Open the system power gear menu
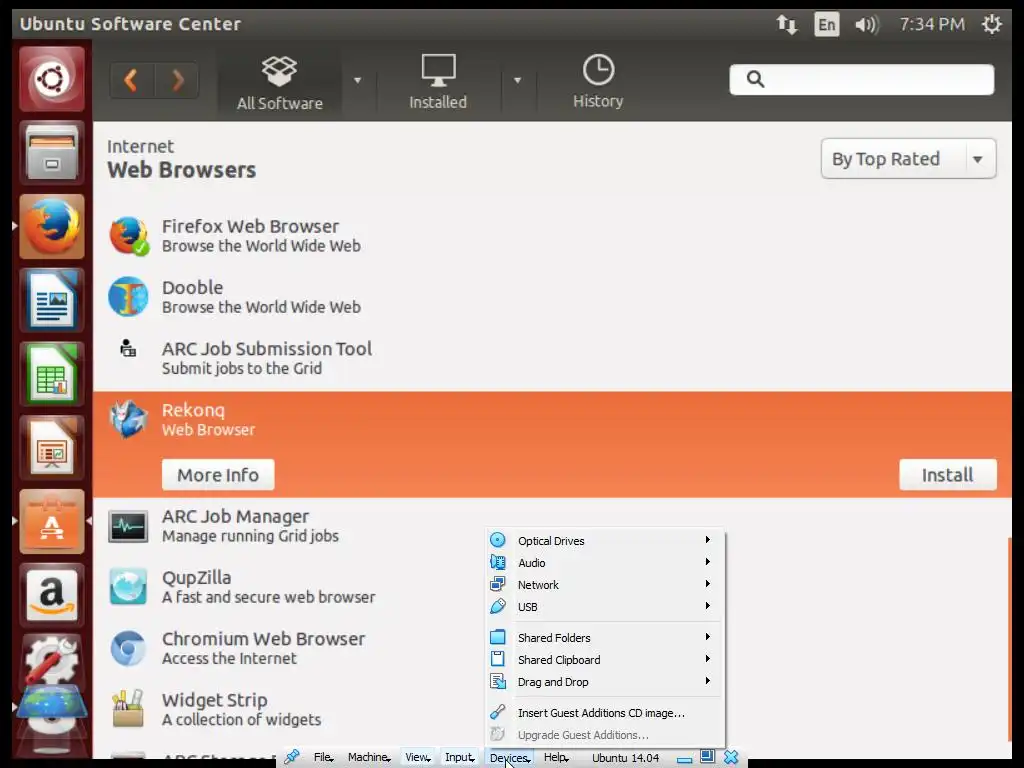 click(991, 25)
